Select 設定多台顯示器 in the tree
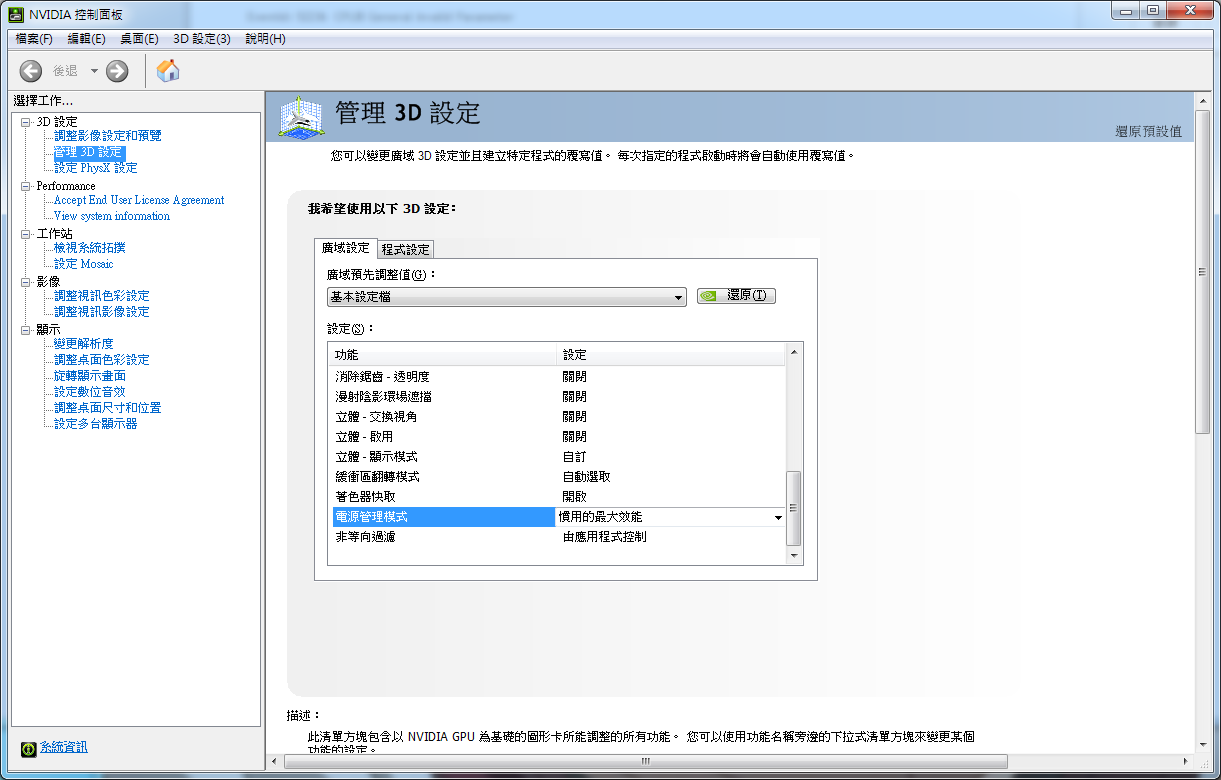The image size is (1221, 780). (95, 424)
